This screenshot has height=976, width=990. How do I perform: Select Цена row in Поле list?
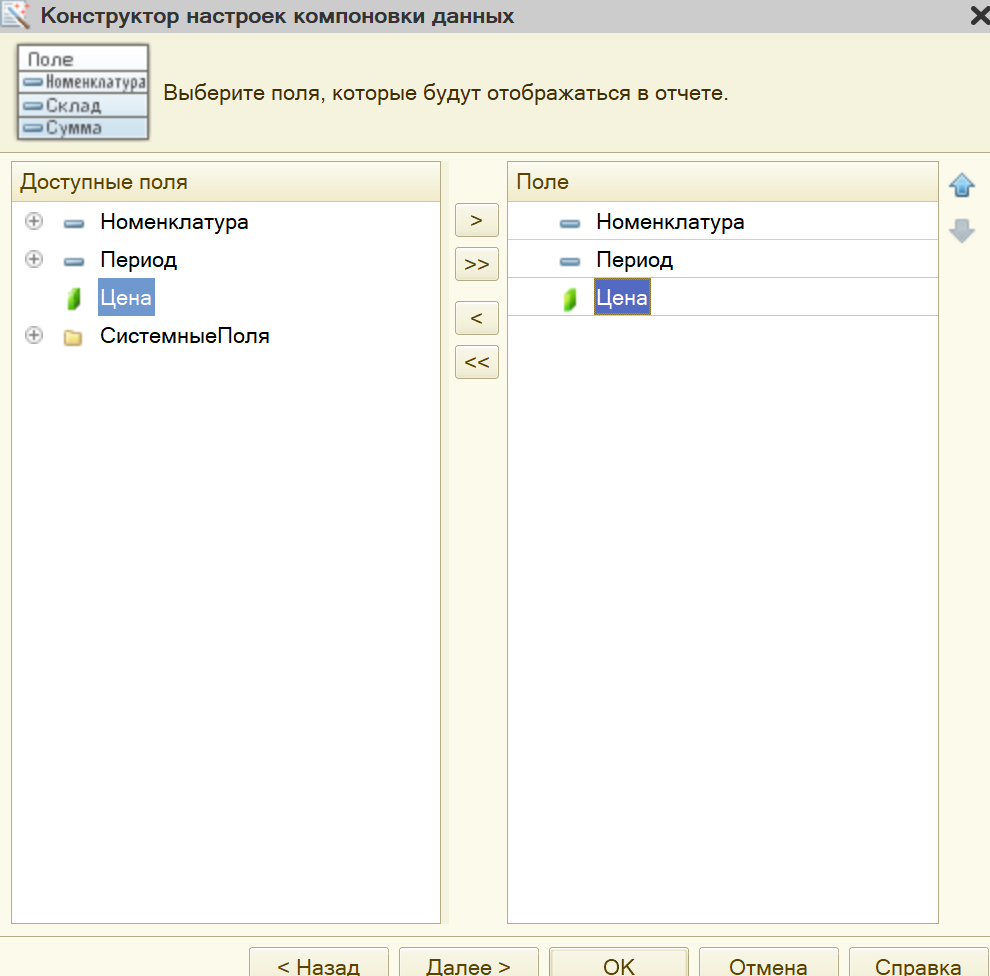[723, 297]
